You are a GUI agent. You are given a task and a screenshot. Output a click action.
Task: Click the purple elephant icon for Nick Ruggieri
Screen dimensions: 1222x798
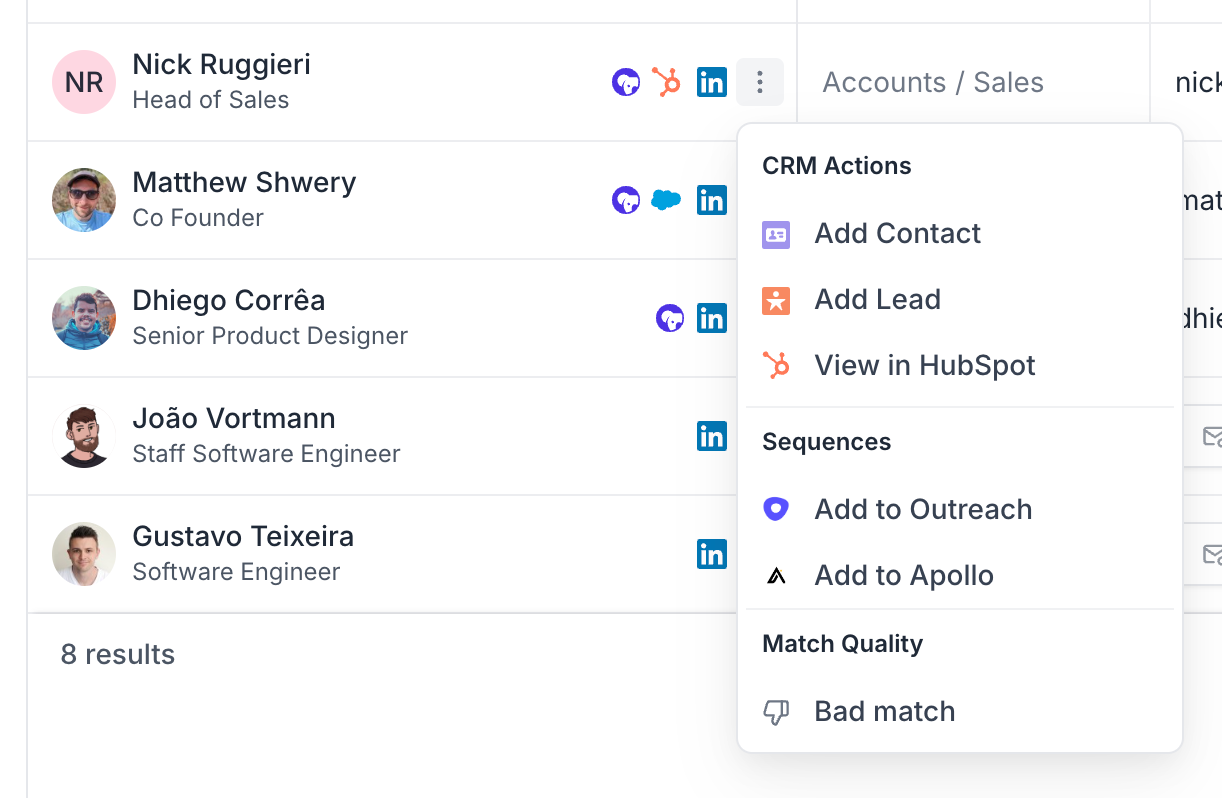pyautogui.click(x=626, y=82)
